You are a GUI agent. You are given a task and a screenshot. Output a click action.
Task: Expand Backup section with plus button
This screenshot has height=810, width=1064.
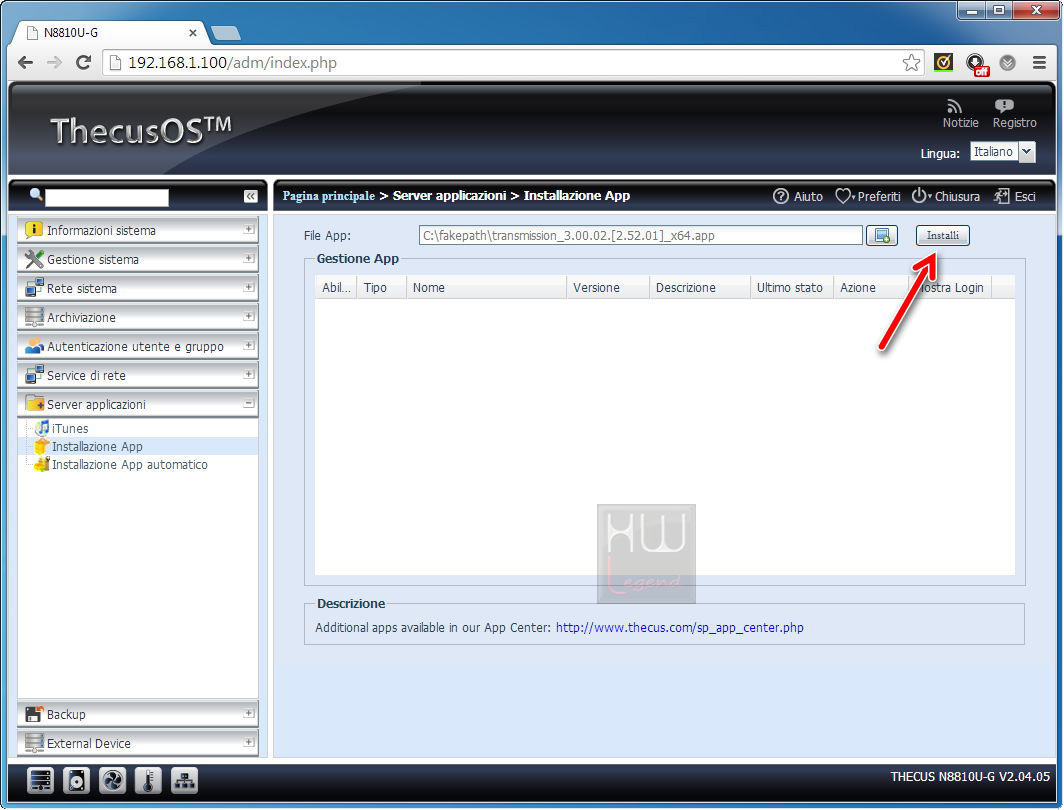click(249, 713)
